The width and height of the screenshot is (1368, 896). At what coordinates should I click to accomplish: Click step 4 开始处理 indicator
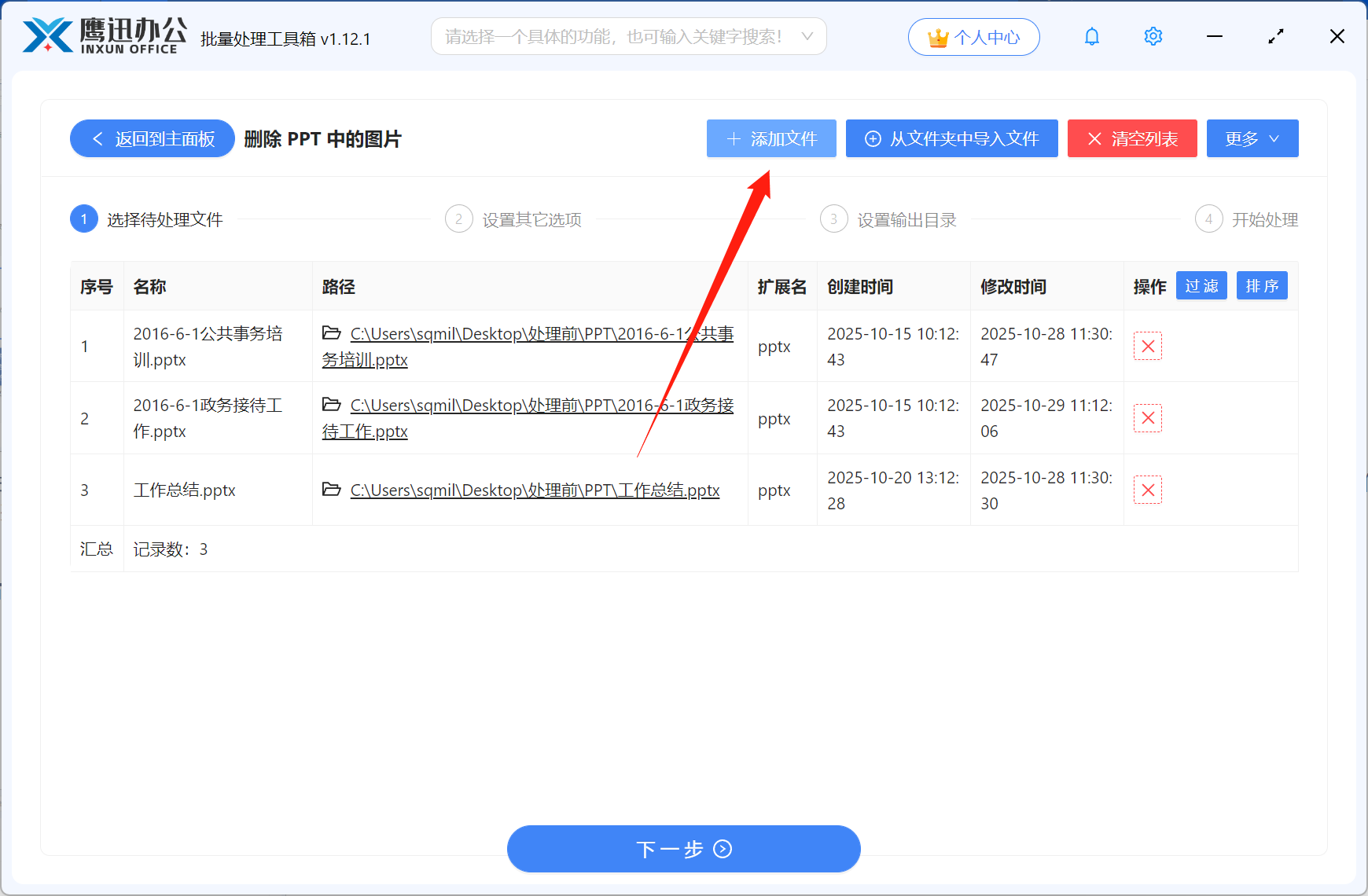tap(1208, 218)
